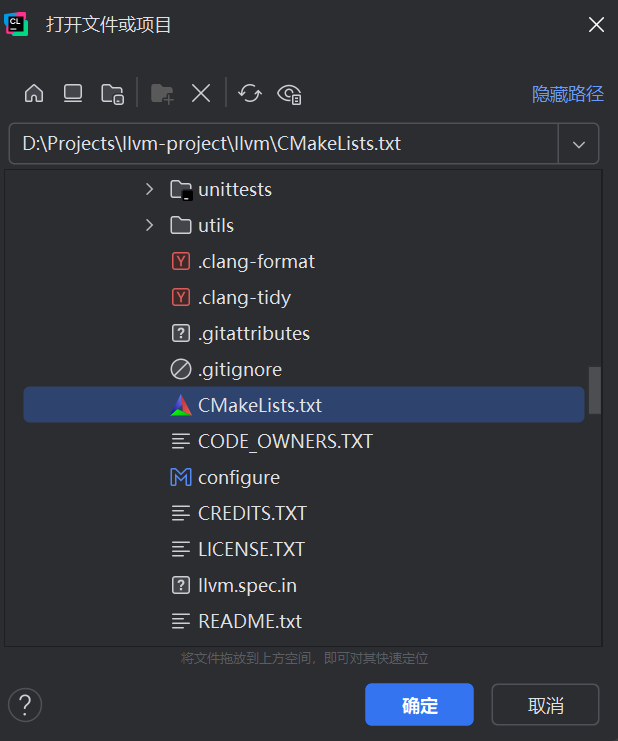Cancel with the 取消 button
Image resolution: width=618 pixels, height=741 pixels.
[545, 704]
